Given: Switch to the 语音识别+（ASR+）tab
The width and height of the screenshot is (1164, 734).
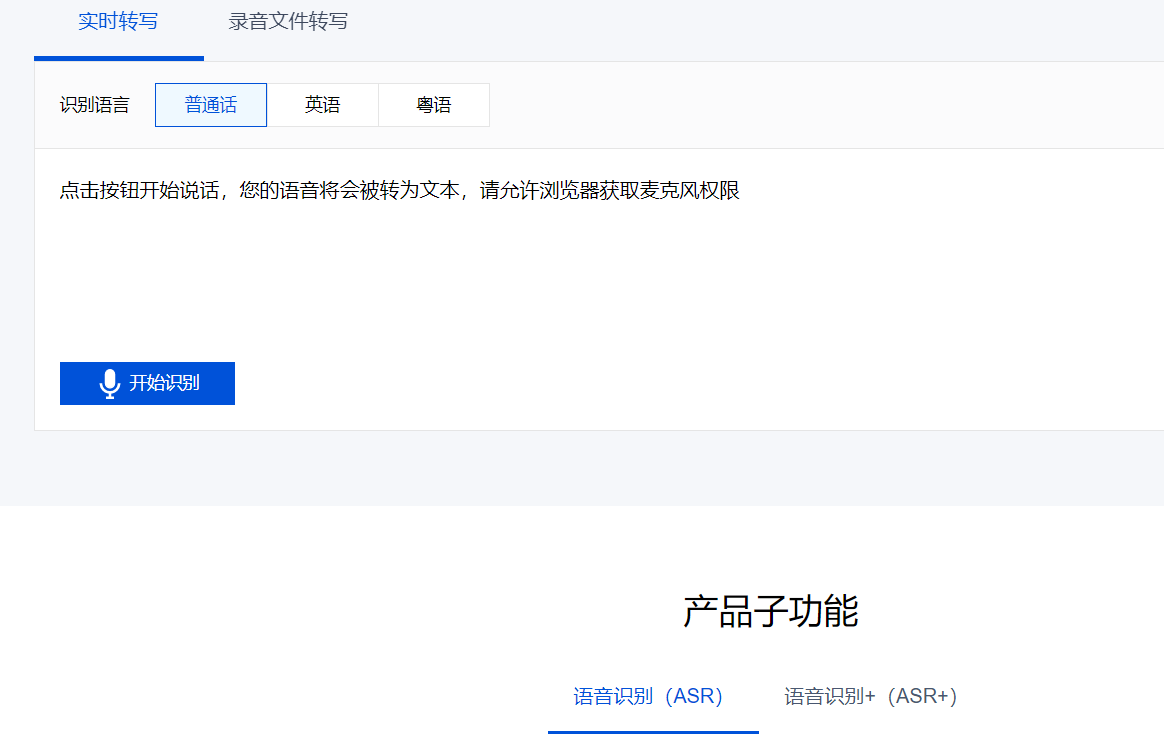Looking at the screenshot, I should 870,696.
